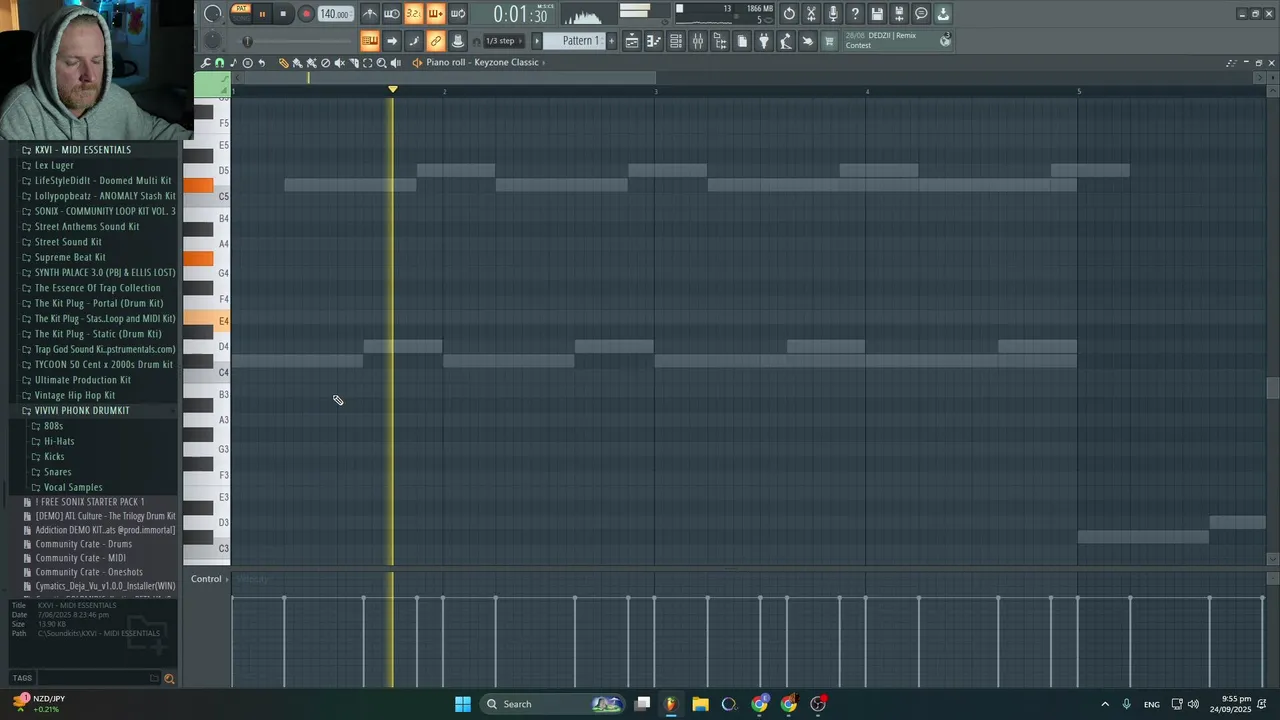Screen dimensions: 1280x720
Task: Click the audio editor scissors icon
Action: coord(811,14)
